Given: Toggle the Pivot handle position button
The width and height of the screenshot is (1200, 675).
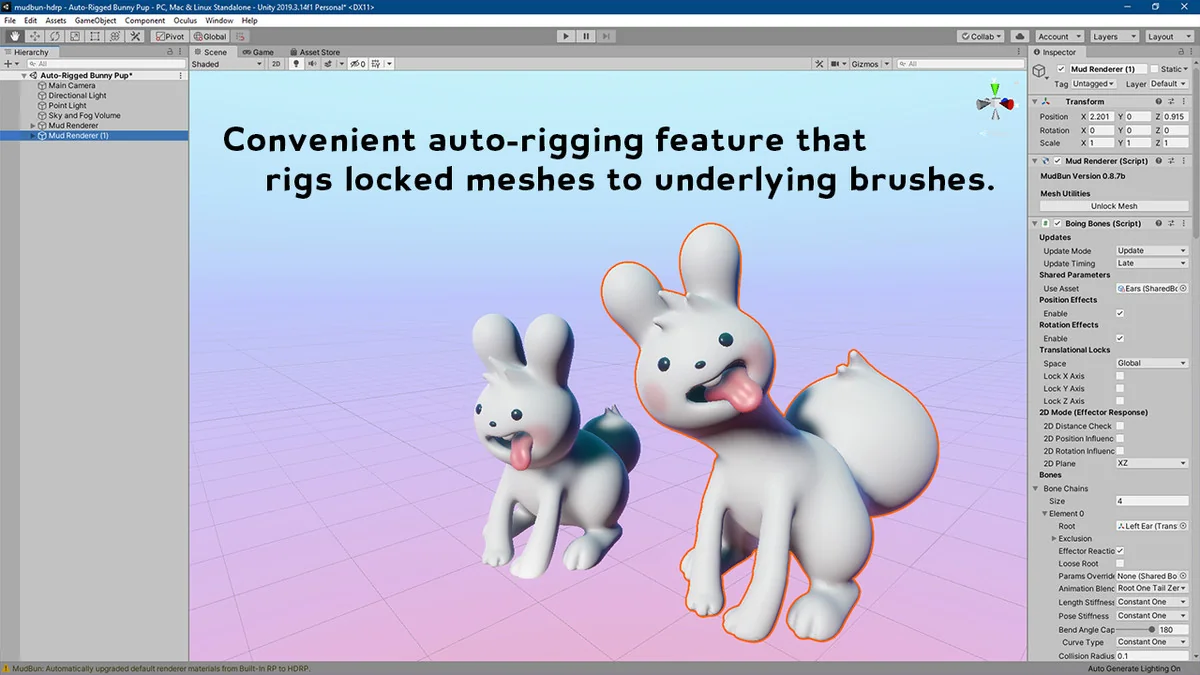Looking at the screenshot, I should [x=170, y=36].
